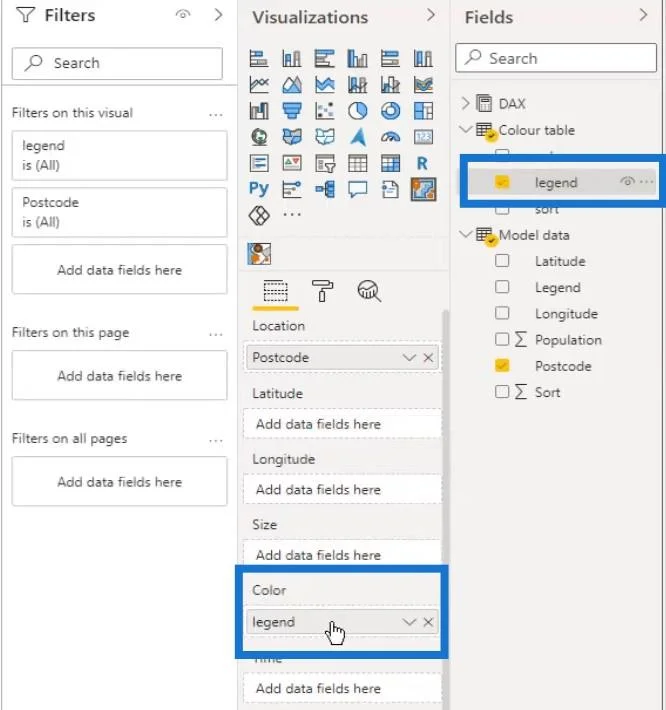This screenshot has width=666, height=710.
Task: Check the Legend field in Model data
Action: pyautogui.click(x=502, y=287)
